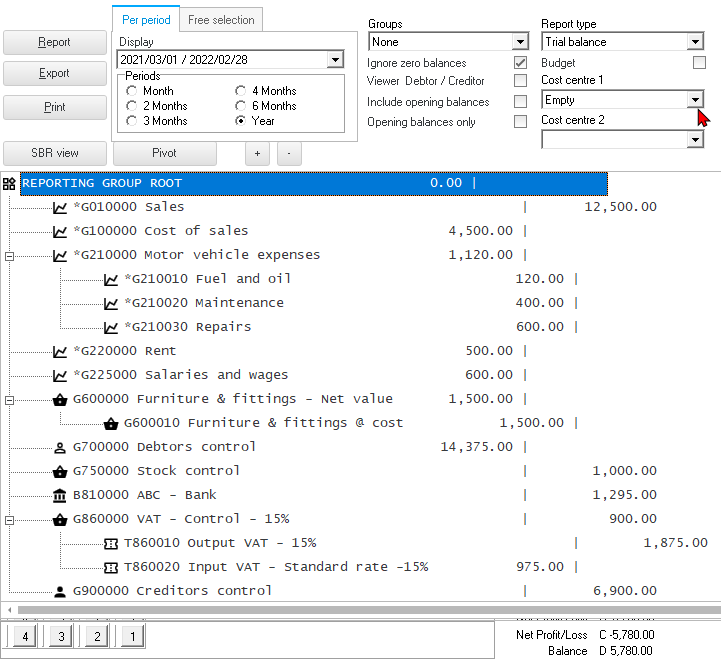The height and width of the screenshot is (659, 721).
Task: Switch to the Free selection tab
Action: (221, 19)
